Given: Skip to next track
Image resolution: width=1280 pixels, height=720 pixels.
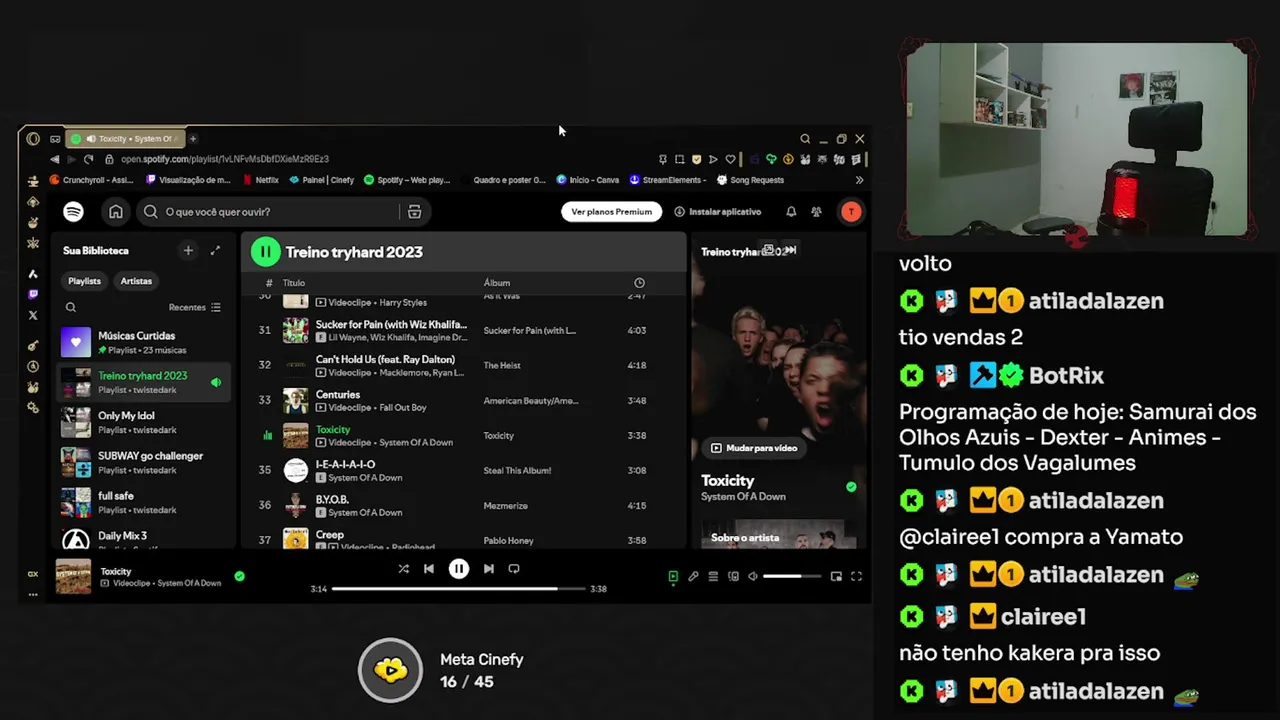Looking at the screenshot, I should (488, 569).
